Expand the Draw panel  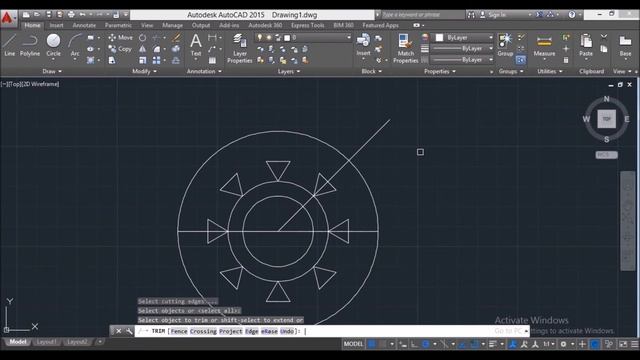pos(52,71)
